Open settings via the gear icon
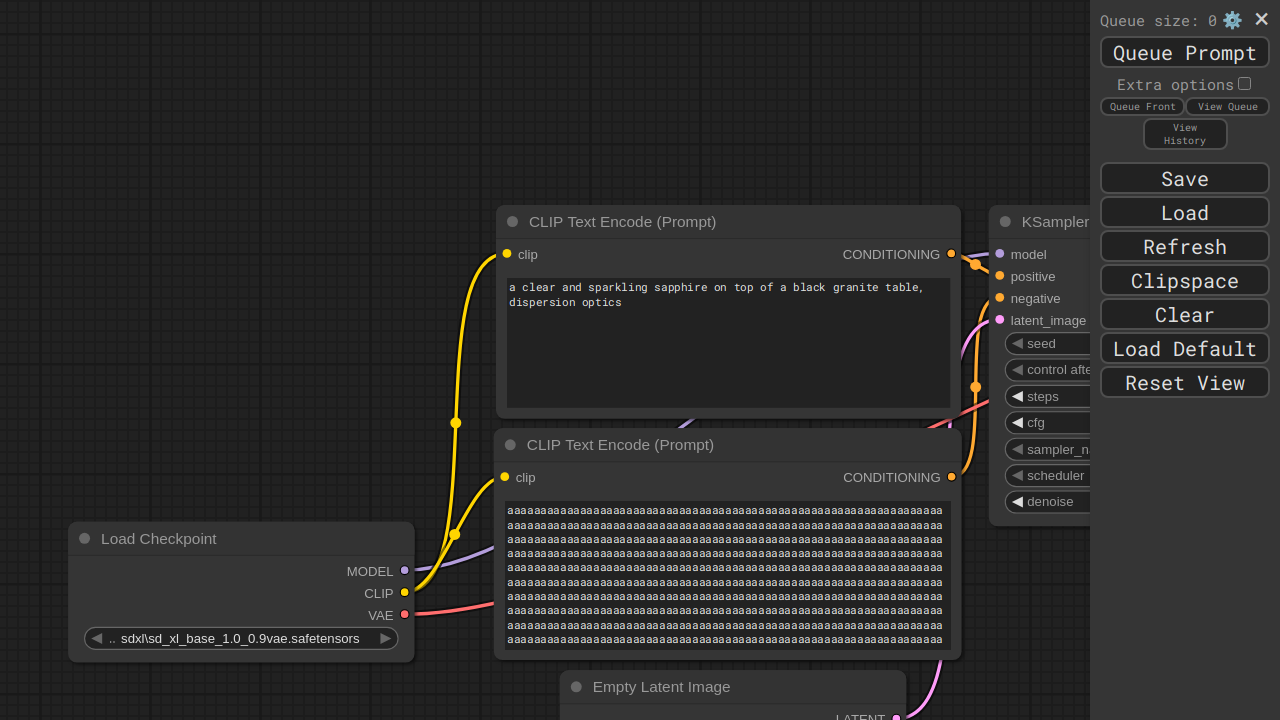1280x720 pixels. coord(1232,20)
